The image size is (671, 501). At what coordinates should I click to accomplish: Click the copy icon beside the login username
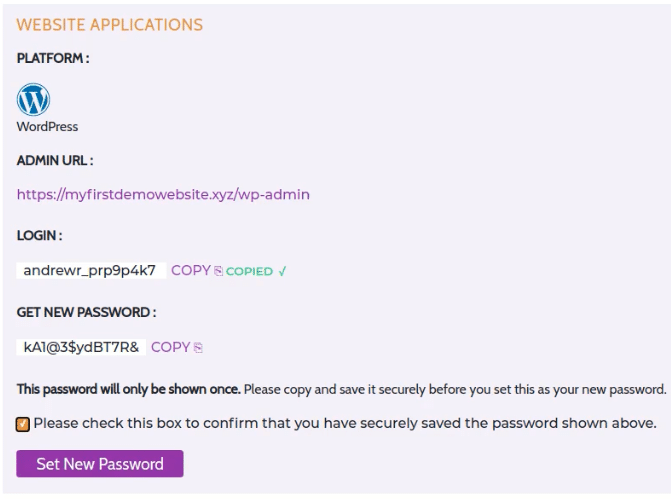[218, 271]
